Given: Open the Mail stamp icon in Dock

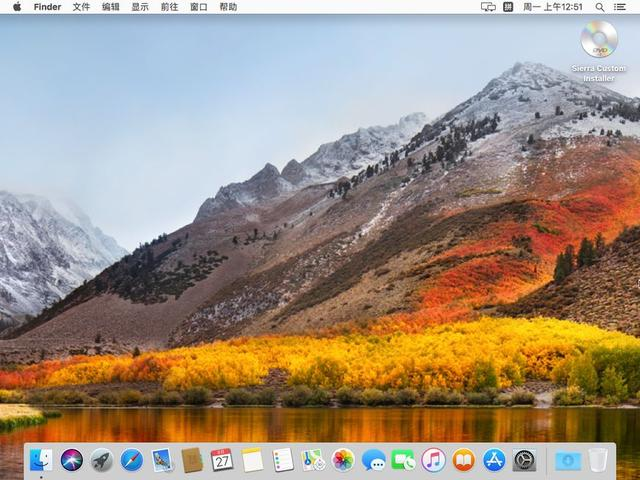Looking at the screenshot, I should 162,460.
